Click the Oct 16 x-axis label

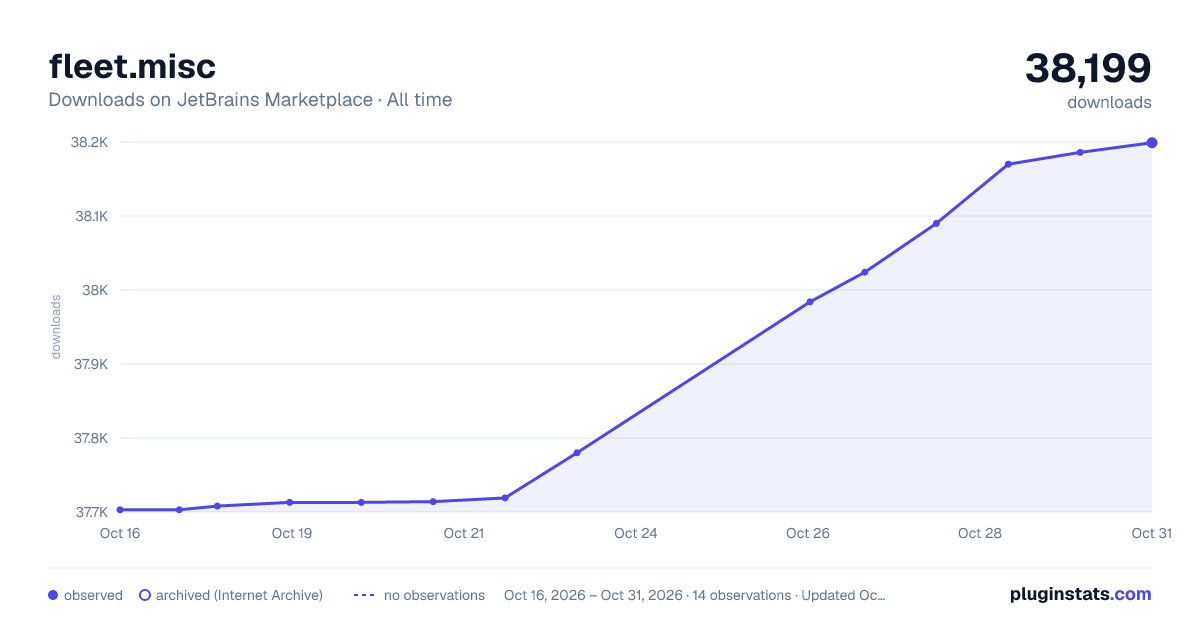(120, 533)
